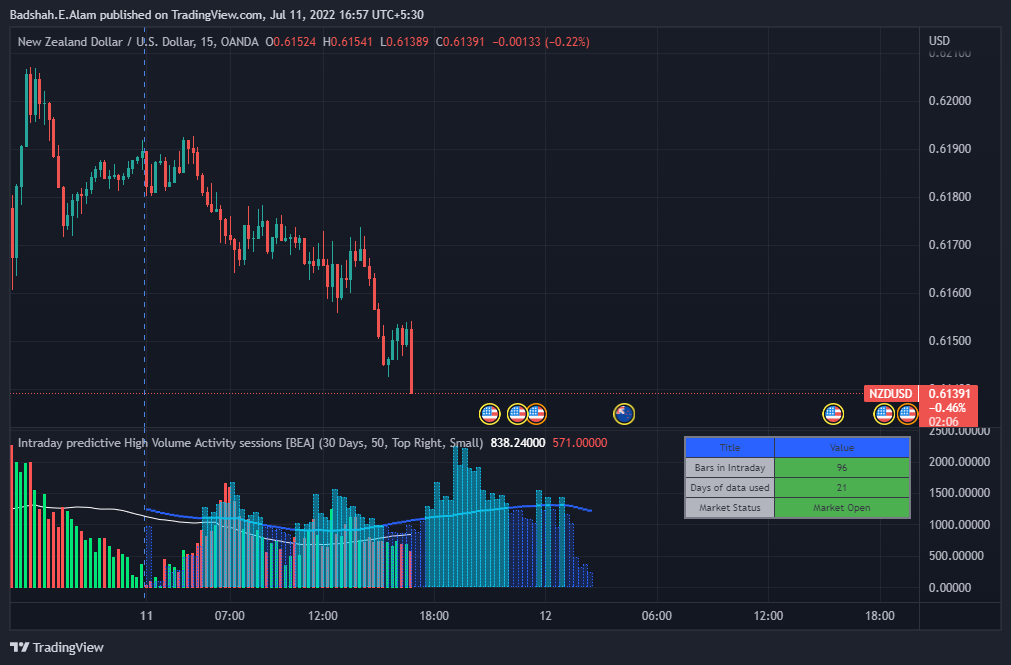The image size is (1011, 665).
Task: Click the low value L0.61389
Action: click(404, 42)
